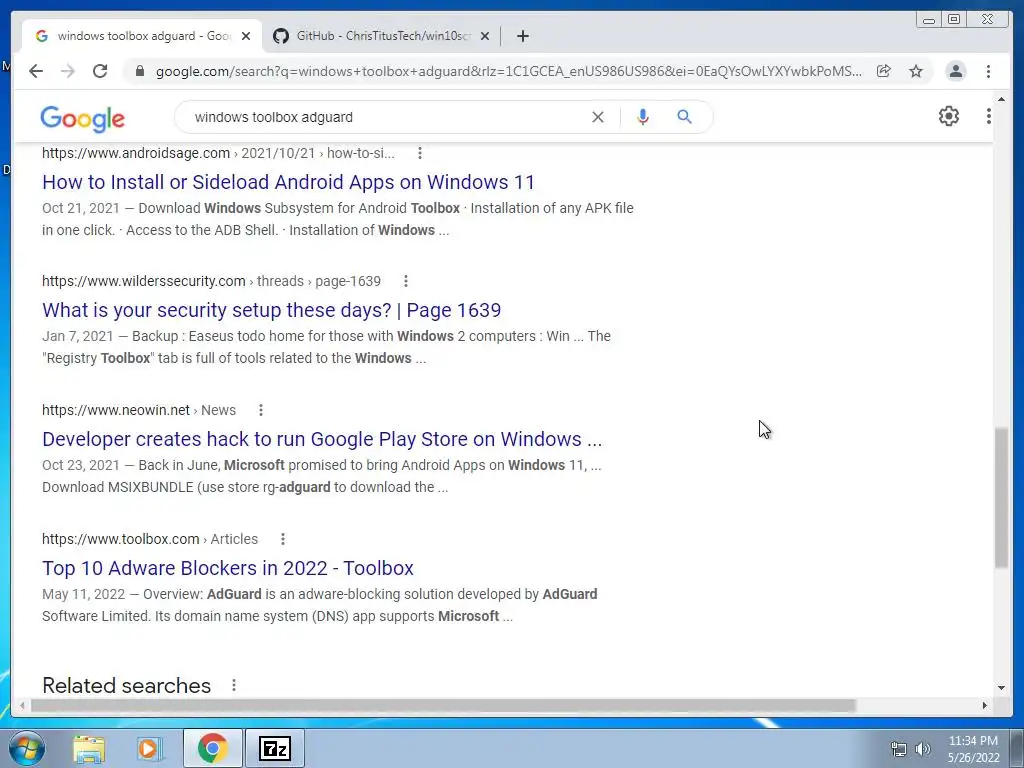Open the Windows Start menu
This screenshot has height=768, width=1024.
coord(27,748)
